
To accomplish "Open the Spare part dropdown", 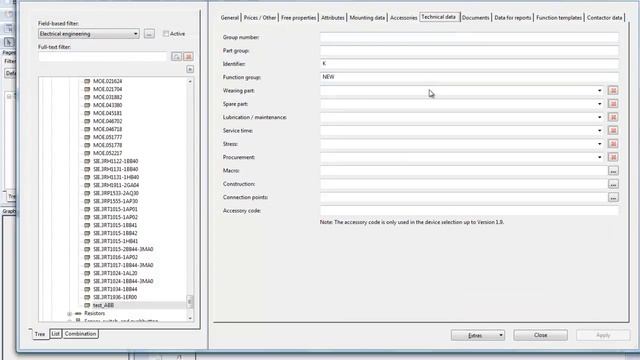I will (x=599, y=104).
